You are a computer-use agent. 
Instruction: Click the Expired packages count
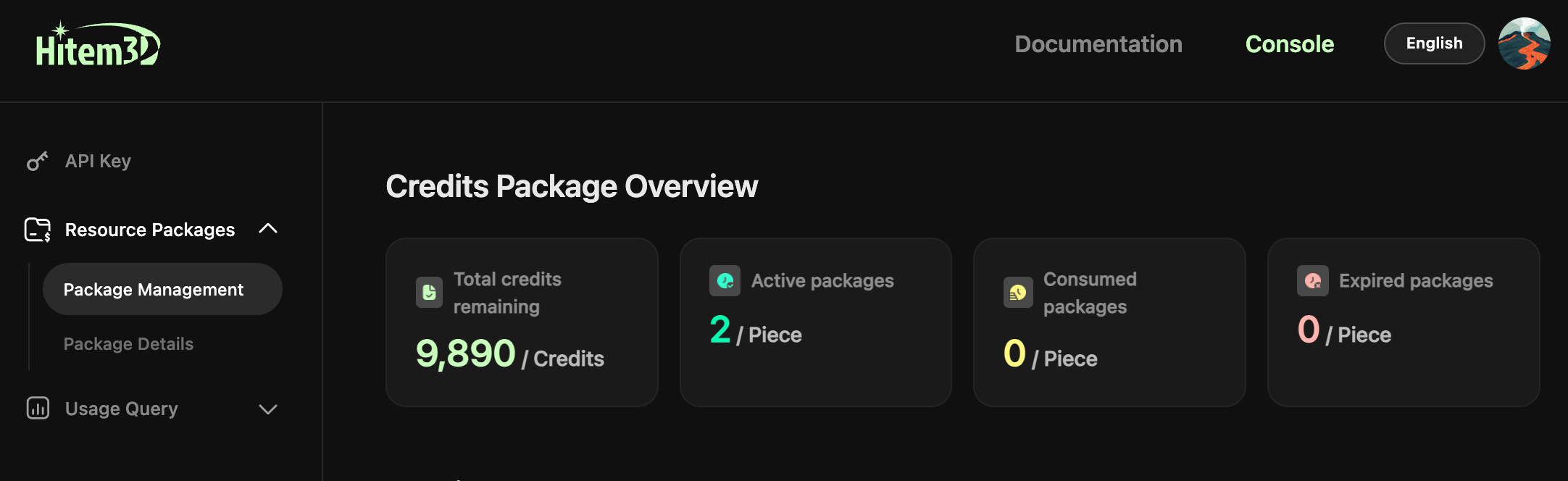click(1307, 330)
